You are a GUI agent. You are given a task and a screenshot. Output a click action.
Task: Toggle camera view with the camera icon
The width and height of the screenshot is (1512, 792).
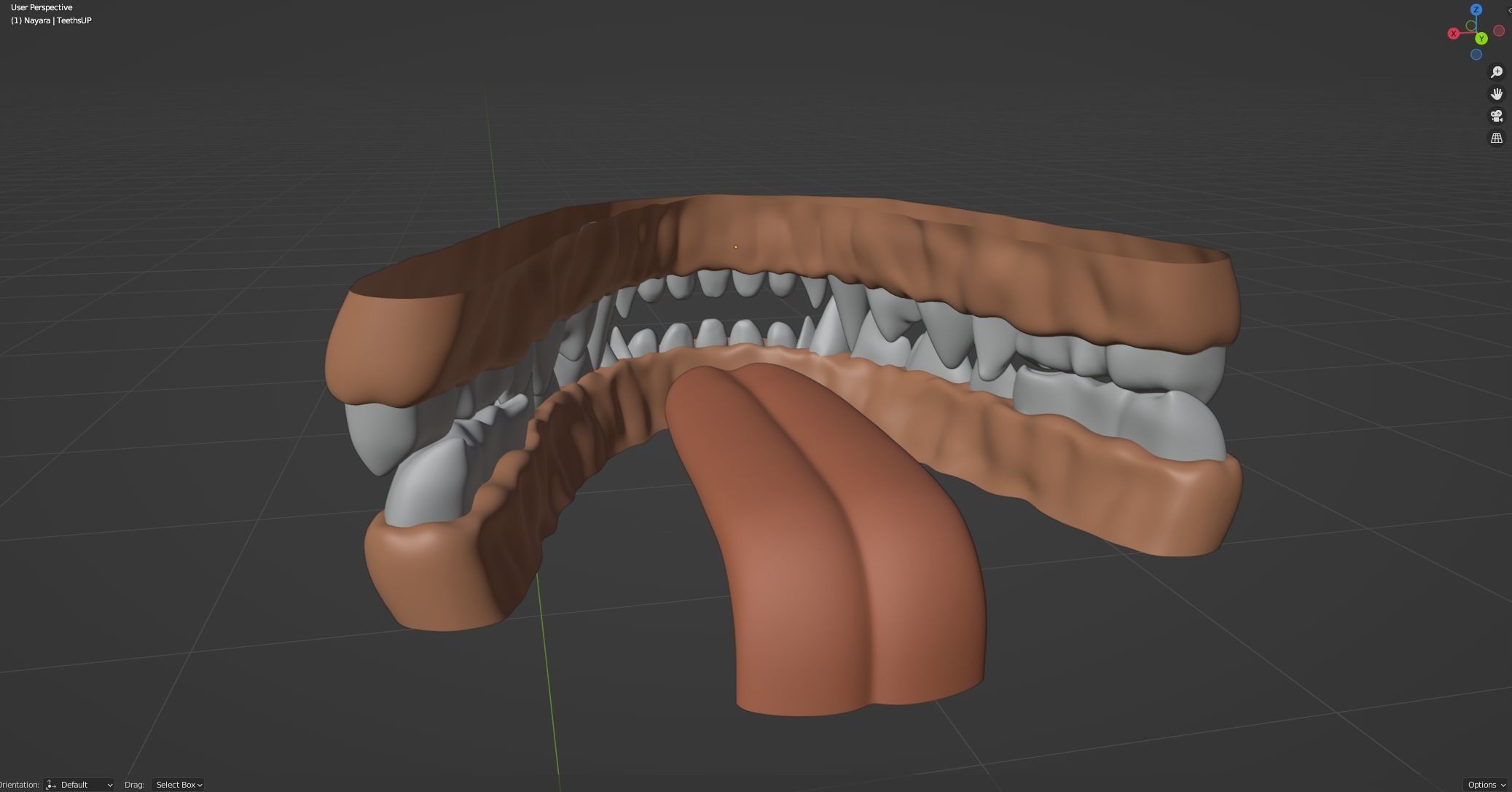coord(1496,116)
